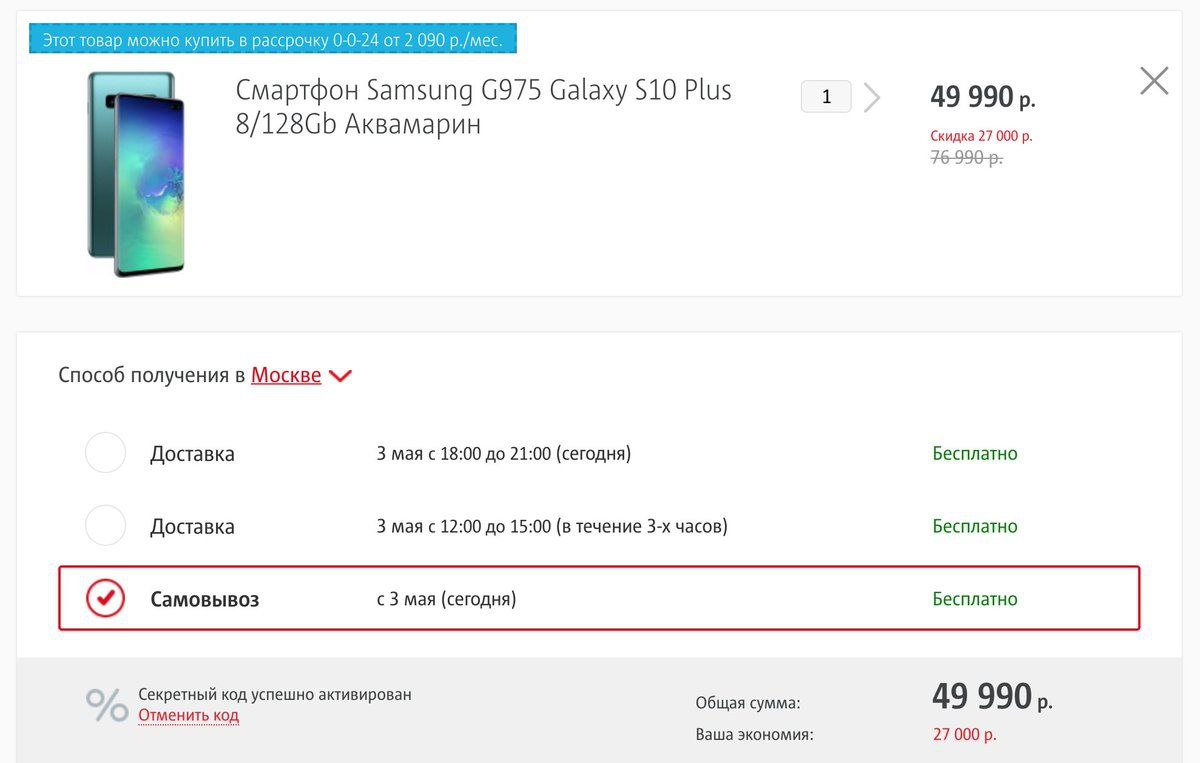Click the Скидка 27 000 р. text
Screen dimensions: 1200x763
point(980,135)
